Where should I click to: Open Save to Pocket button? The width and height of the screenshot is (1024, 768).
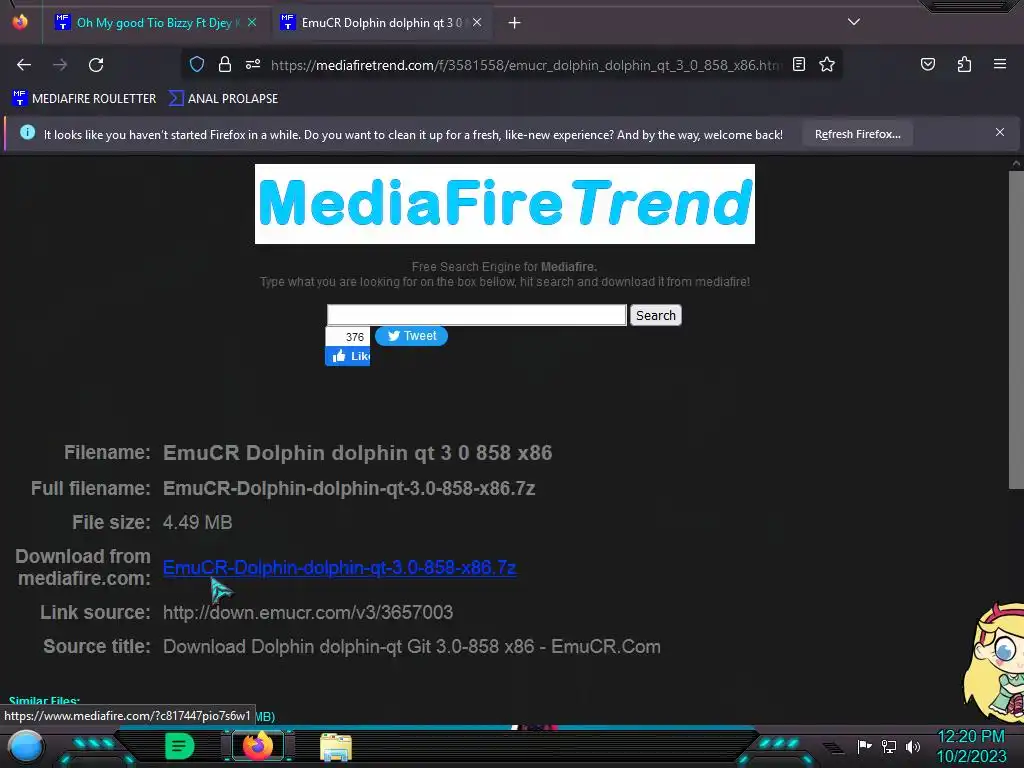tap(927, 64)
